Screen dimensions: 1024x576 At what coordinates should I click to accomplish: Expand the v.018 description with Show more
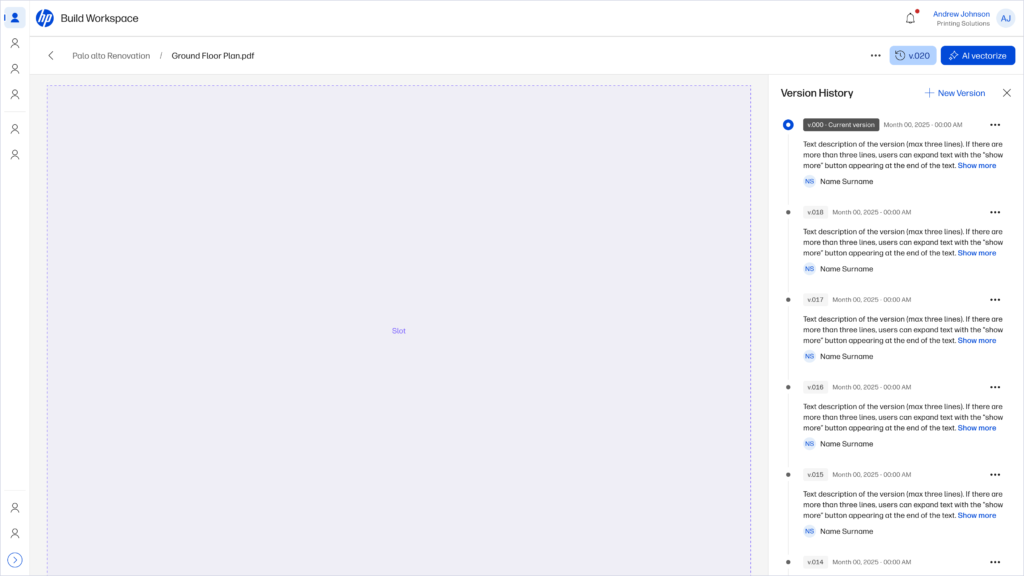pyautogui.click(x=976, y=253)
